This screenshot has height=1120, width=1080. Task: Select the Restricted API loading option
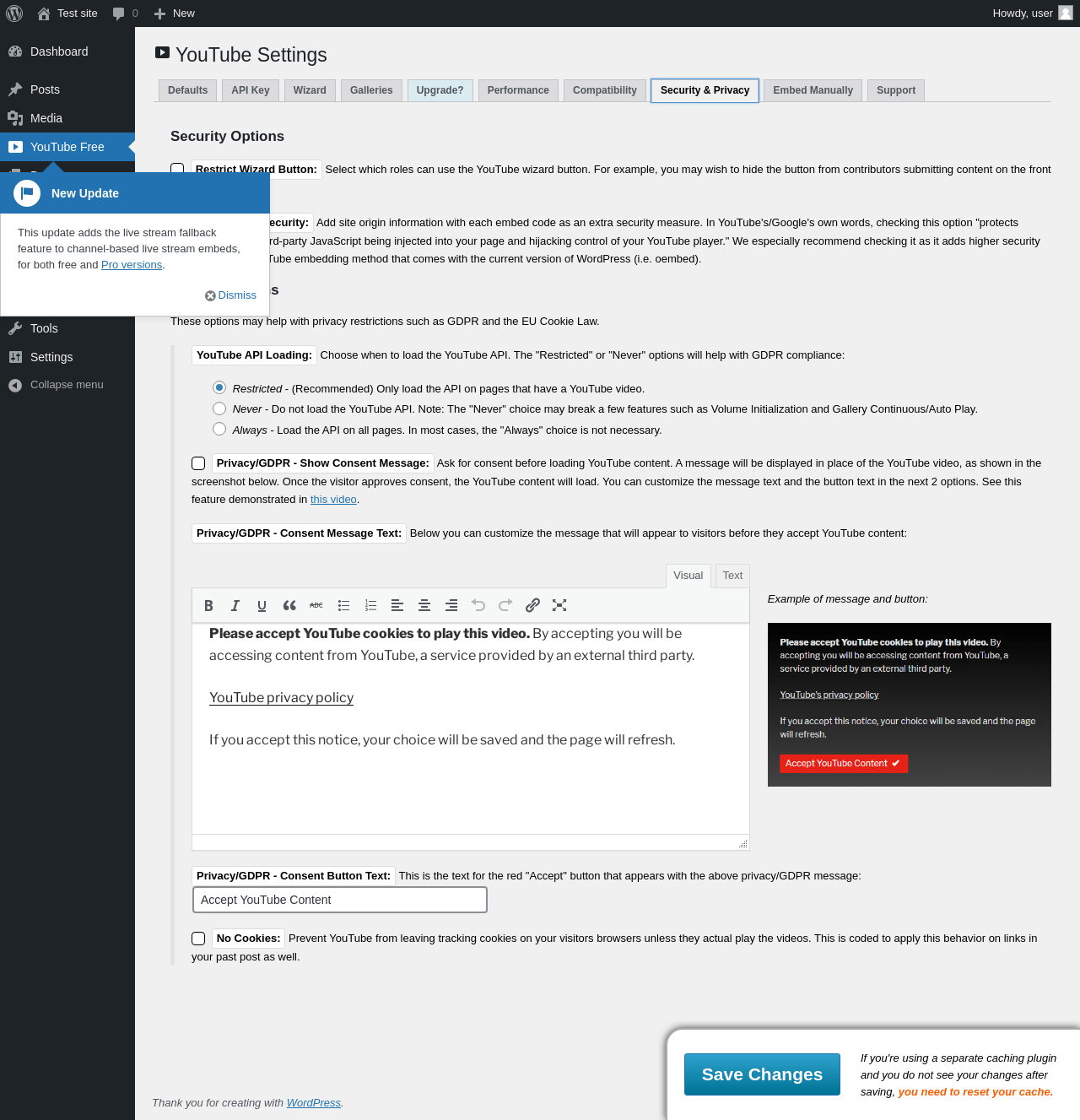pos(219,387)
